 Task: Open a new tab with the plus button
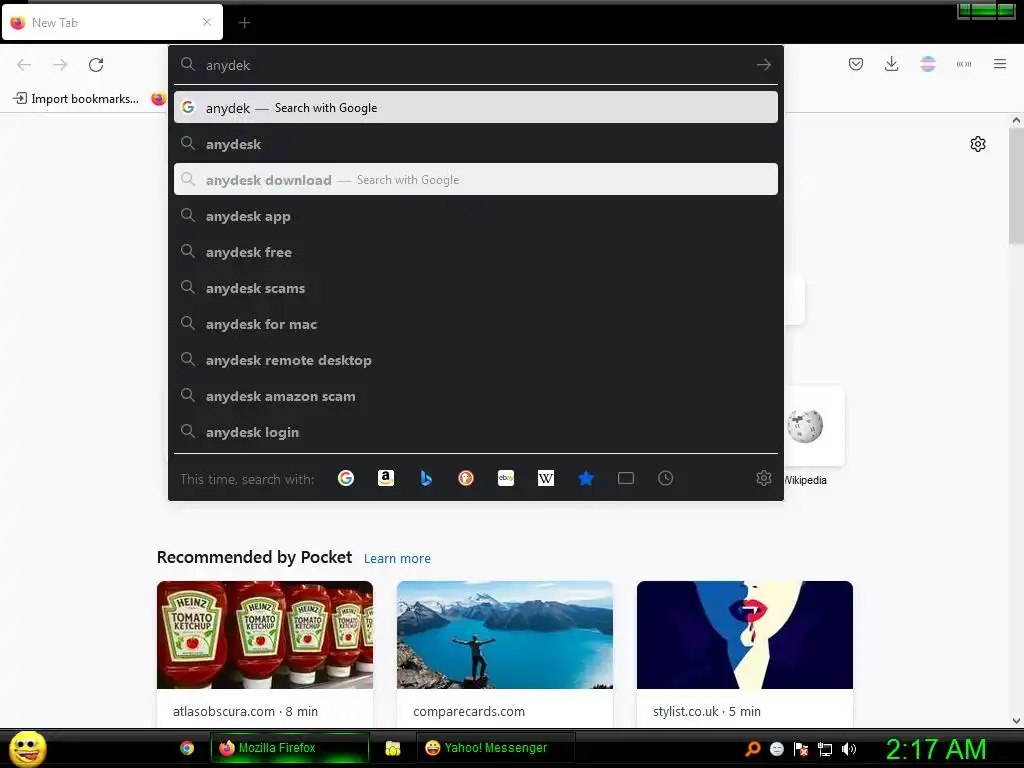tap(244, 23)
